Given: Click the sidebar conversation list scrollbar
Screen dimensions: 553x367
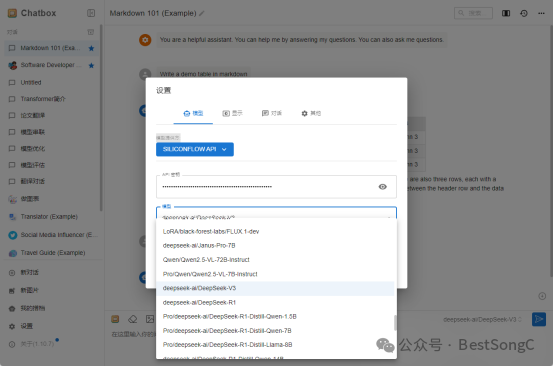Looking at the screenshot, I should pyautogui.click(x=101, y=118).
